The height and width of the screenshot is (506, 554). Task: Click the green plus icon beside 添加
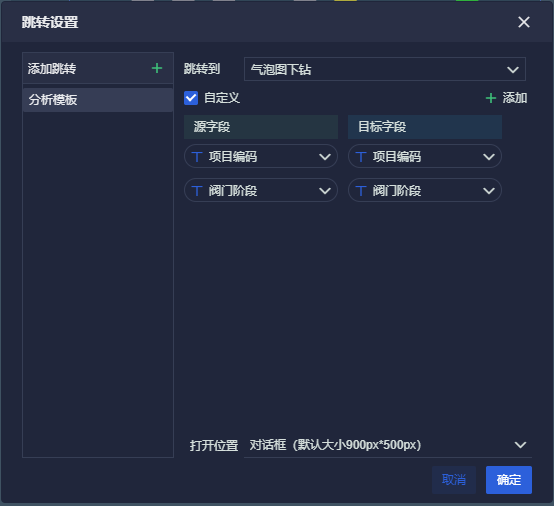[491, 98]
